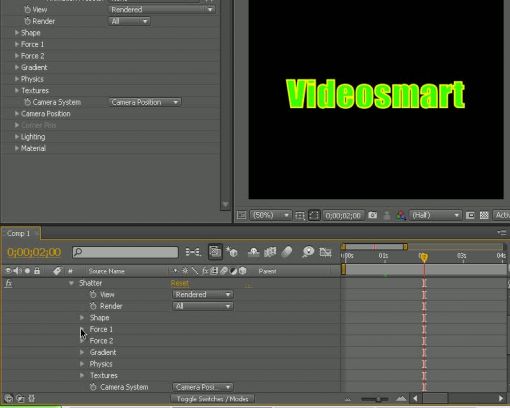
Task: Open Rendered View dropdown in Effect Controls
Action: pos(162,10)
